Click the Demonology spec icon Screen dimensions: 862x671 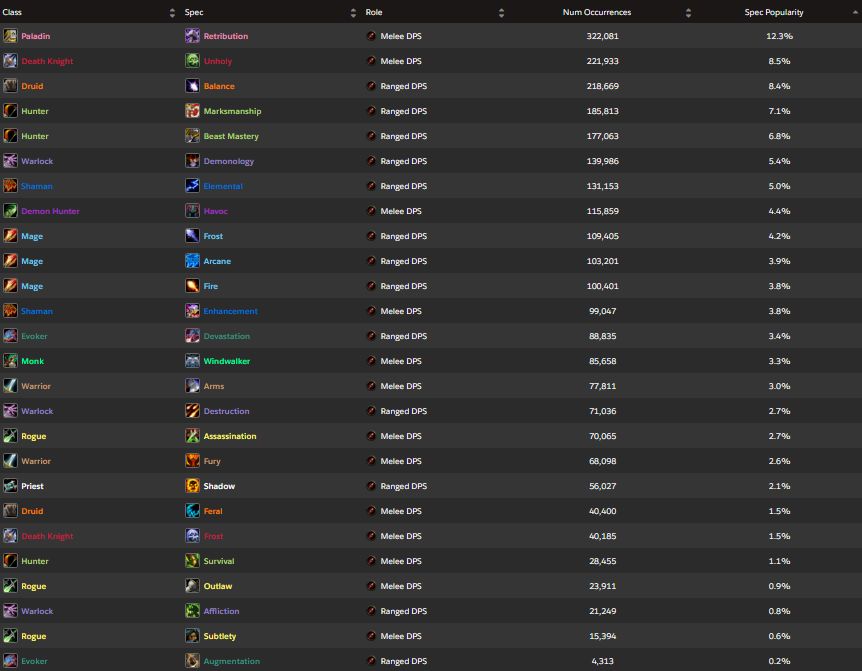192,161
